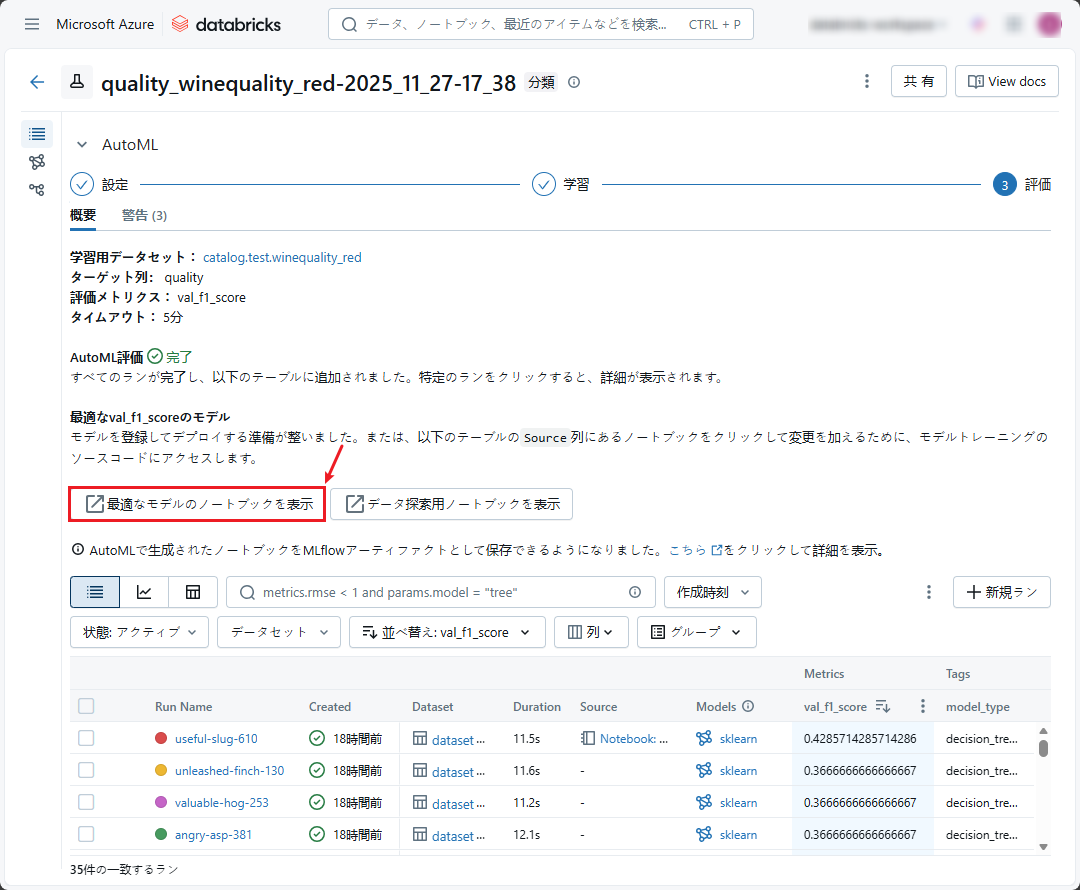Open the kebab menu beside 共有

point(866,81)
